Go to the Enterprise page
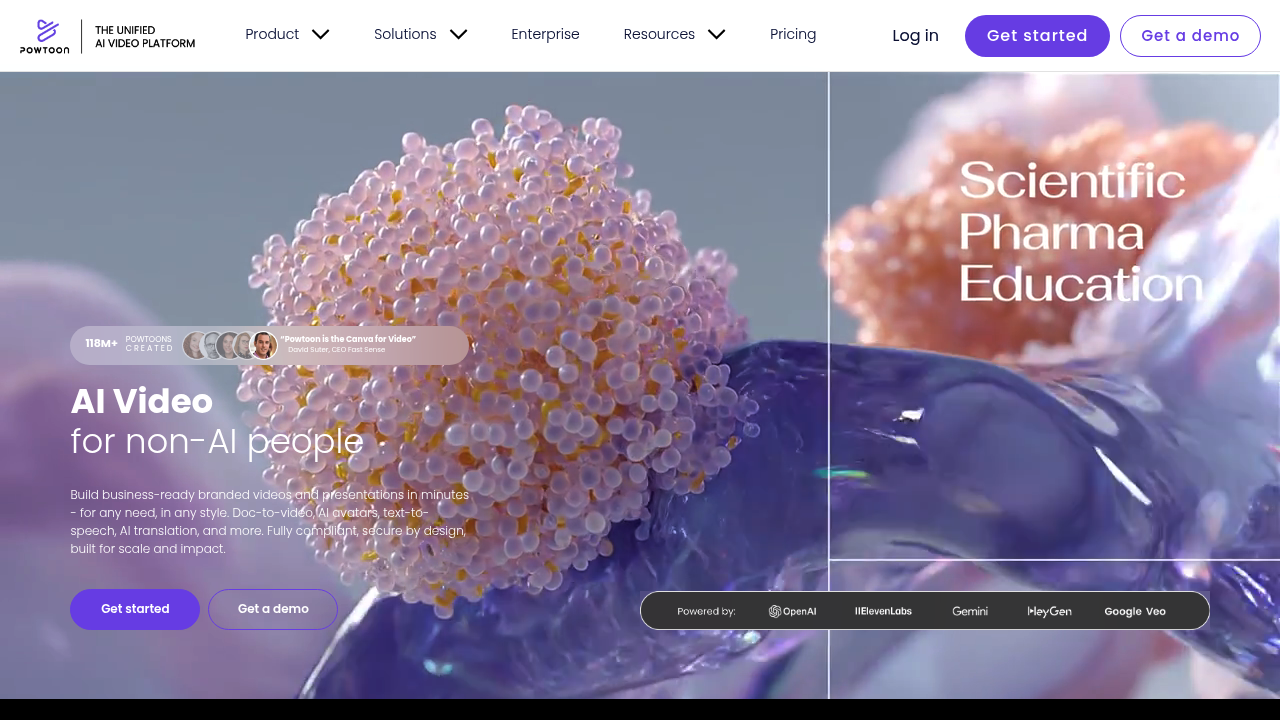This screenshot has height=720, width=1280. tap(545, 34)
